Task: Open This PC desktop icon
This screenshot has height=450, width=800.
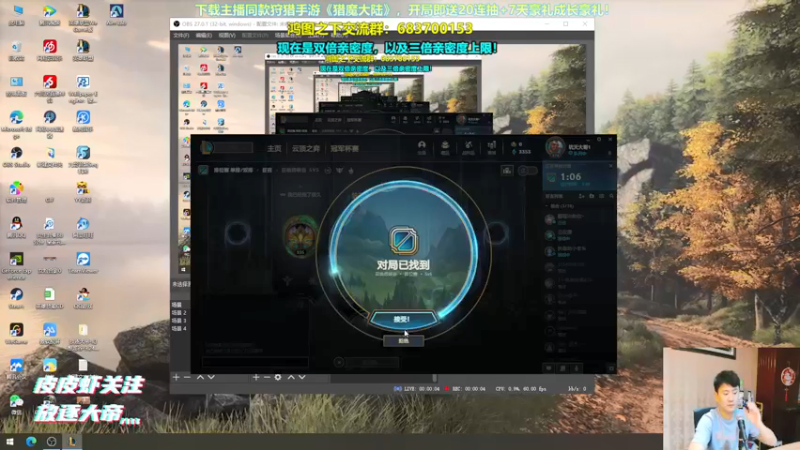Action: tap(16, 15)
